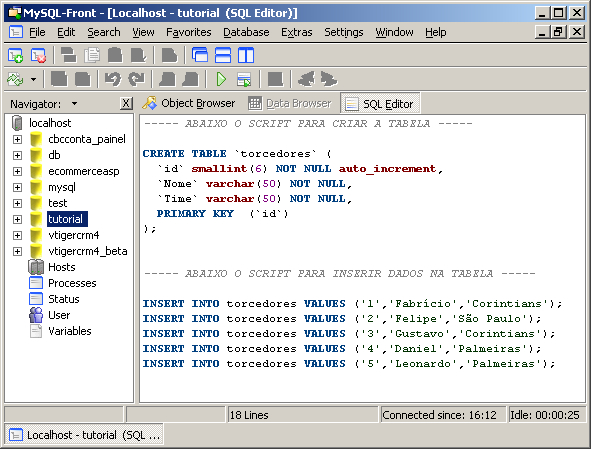Viewport: 591px width, 449px height.
Task: Select the cbcconta_painel database label
Action: 87,139
